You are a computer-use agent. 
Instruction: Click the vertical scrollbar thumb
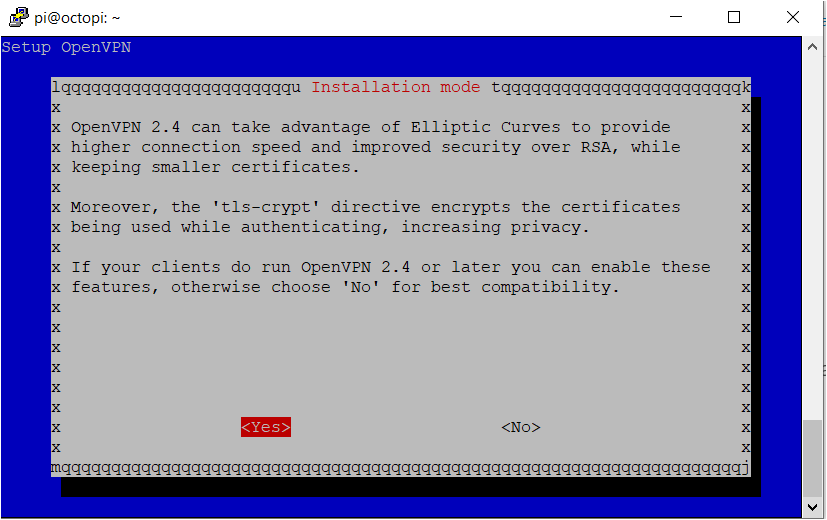click(812, 458)
